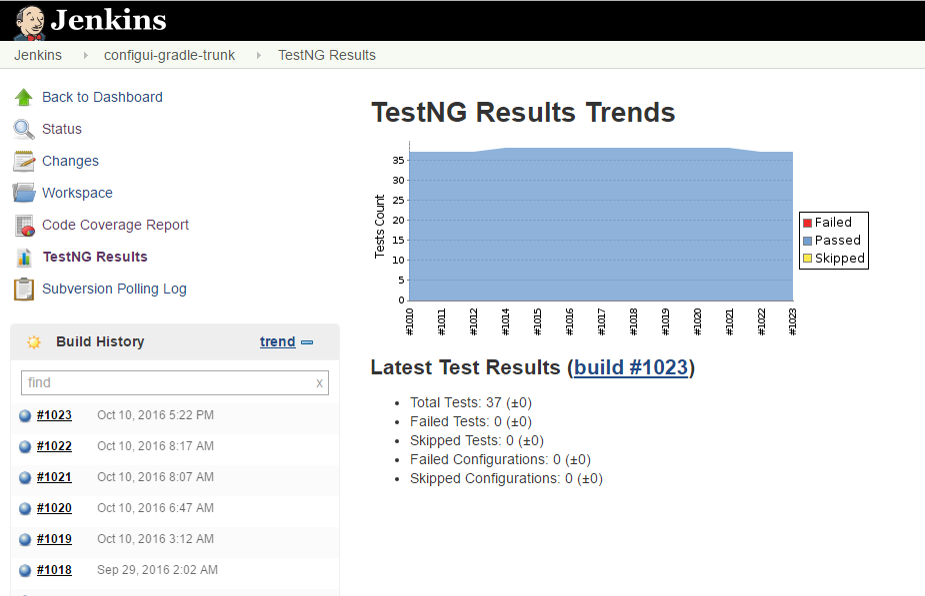The image size is (925, 596).
Task: Click timestamp Oct 10, 2016 8:17 AM
Action: 155,446
